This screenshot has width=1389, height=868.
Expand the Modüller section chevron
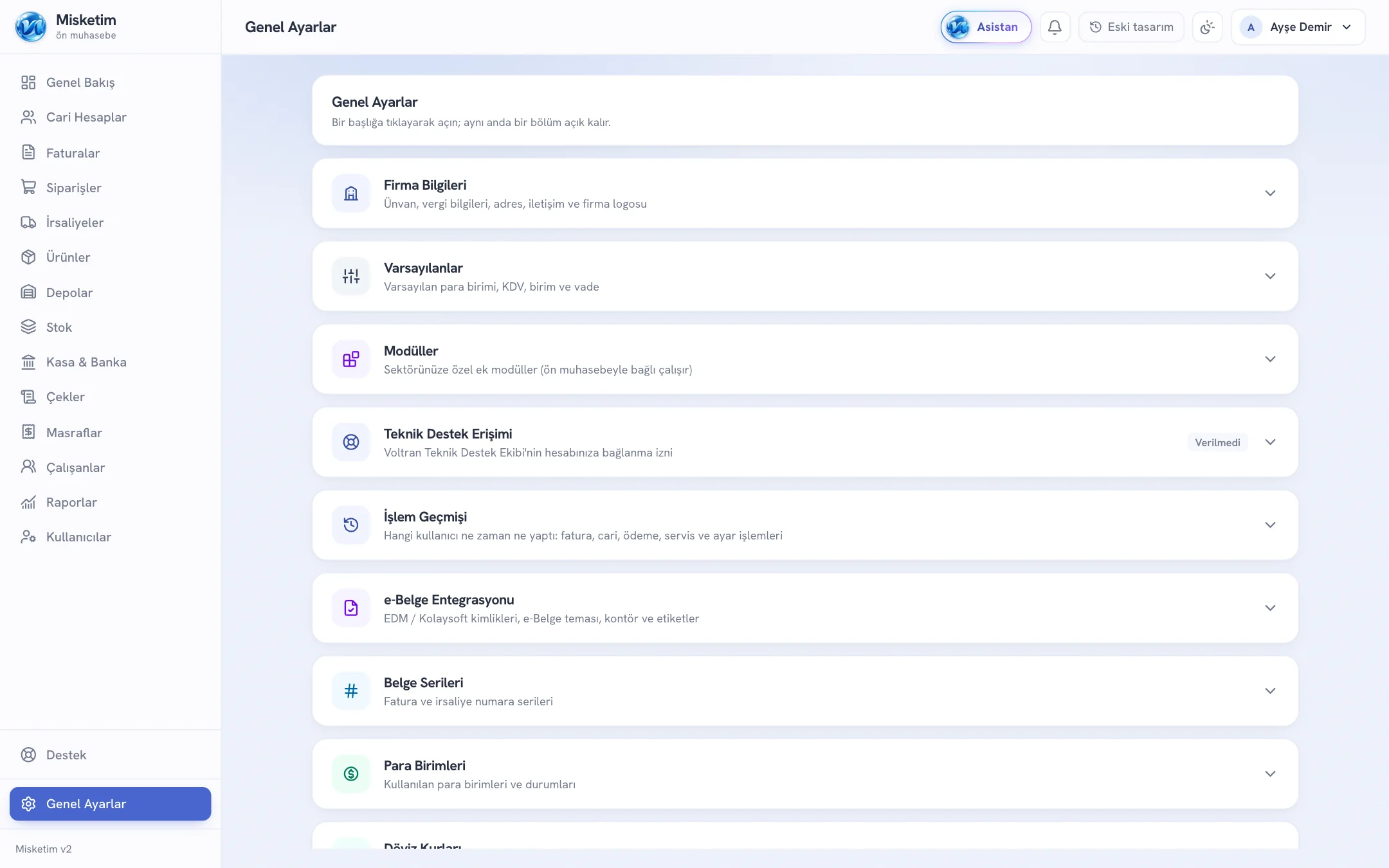[x=1270, y=359]
